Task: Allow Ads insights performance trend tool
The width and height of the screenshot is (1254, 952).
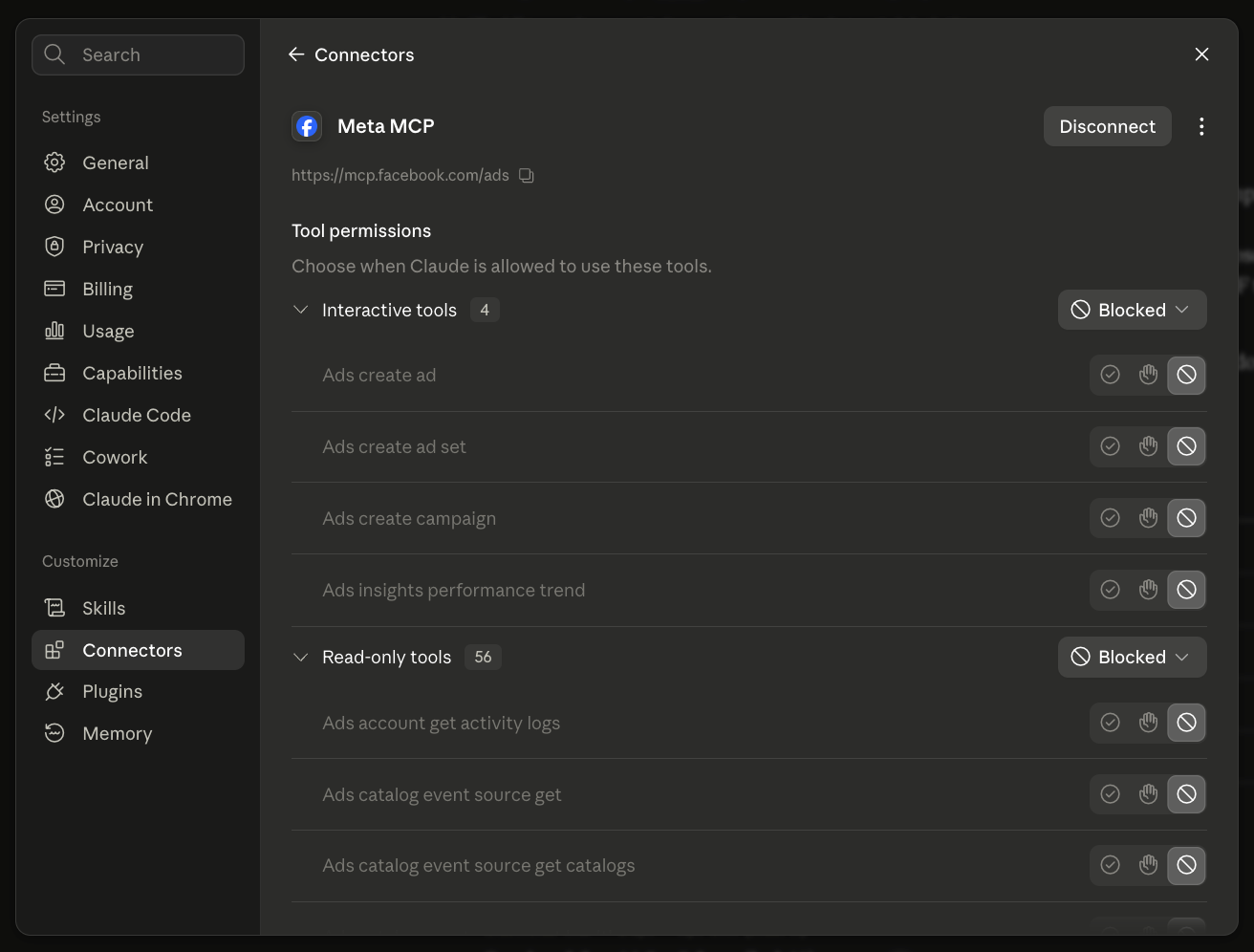Action: click(x=1110, y=590)
